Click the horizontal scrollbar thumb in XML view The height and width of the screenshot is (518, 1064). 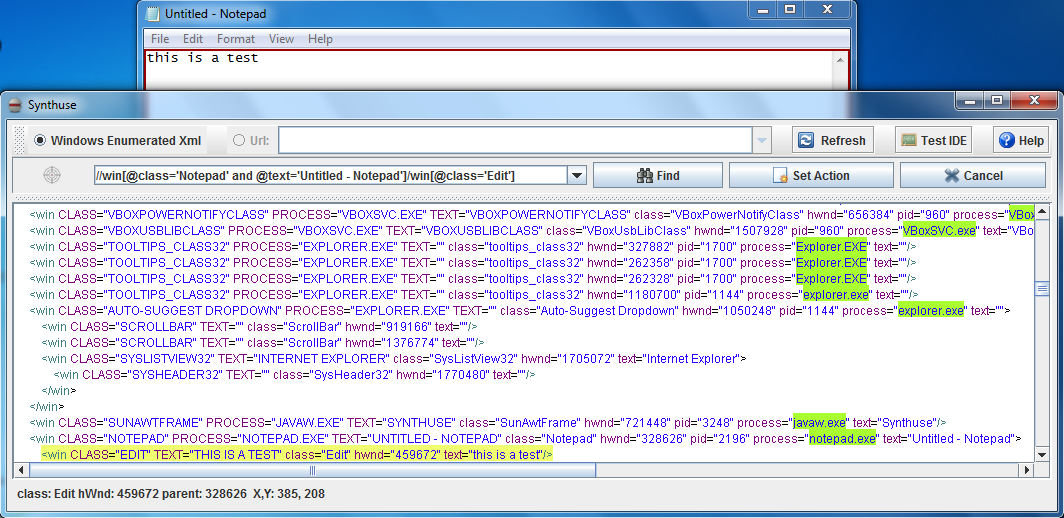(x=312, y=470)
